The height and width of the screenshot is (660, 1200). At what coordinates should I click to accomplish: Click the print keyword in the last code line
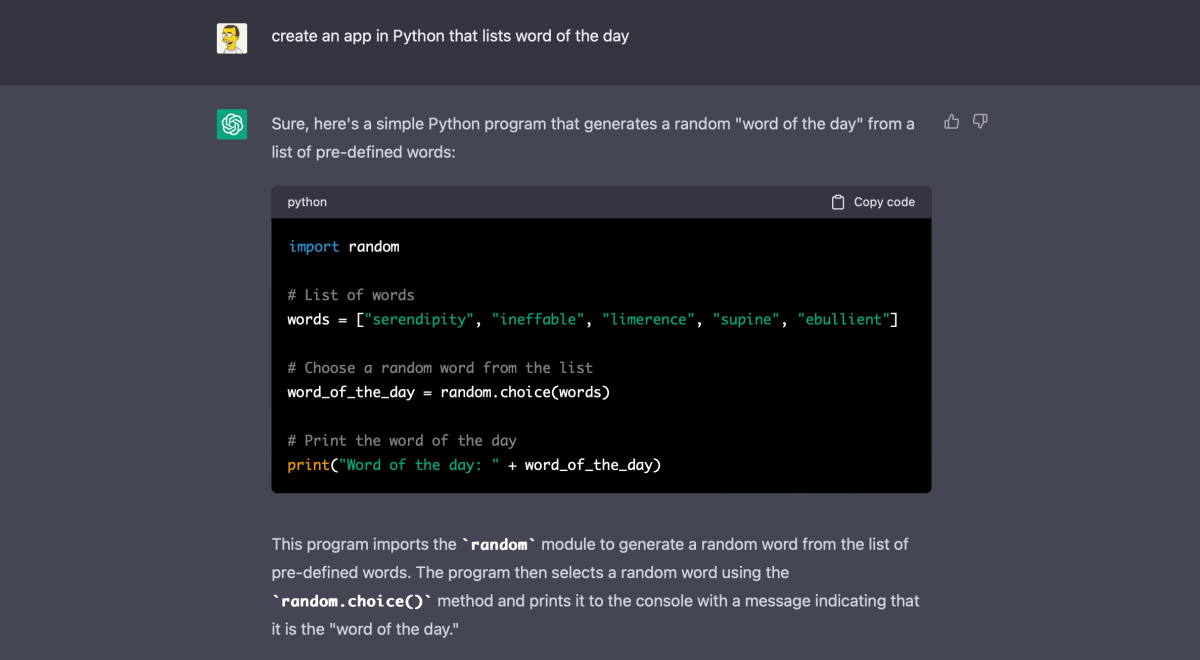point(308,465)
